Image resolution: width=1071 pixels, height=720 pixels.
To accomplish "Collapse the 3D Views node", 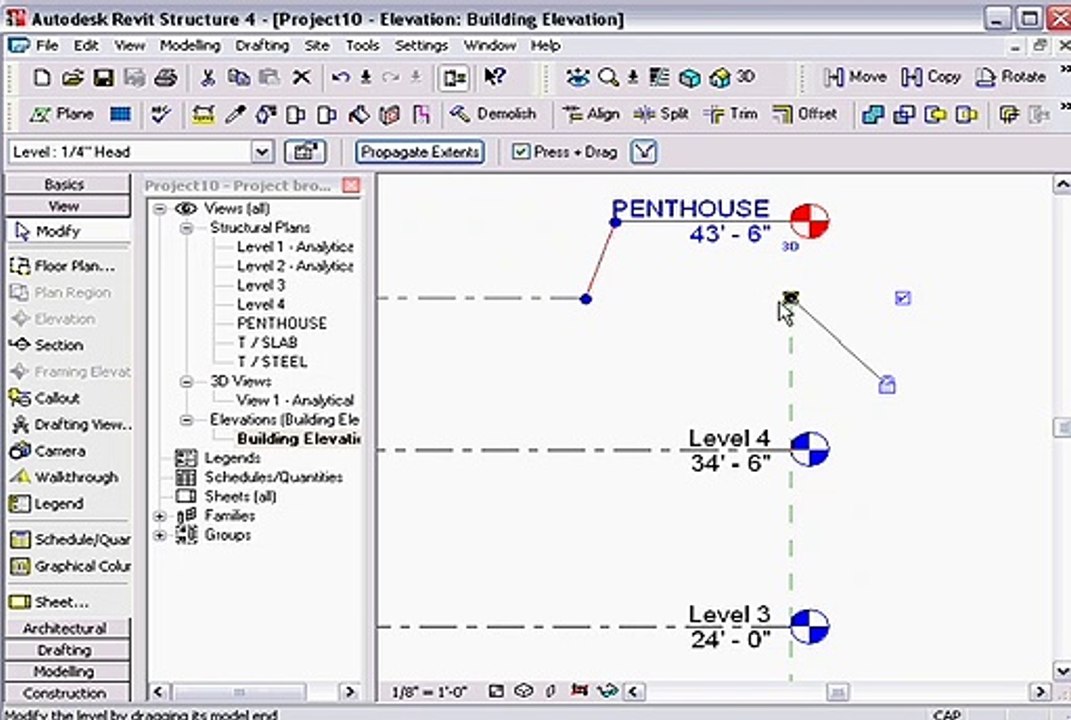I will 186,382.
